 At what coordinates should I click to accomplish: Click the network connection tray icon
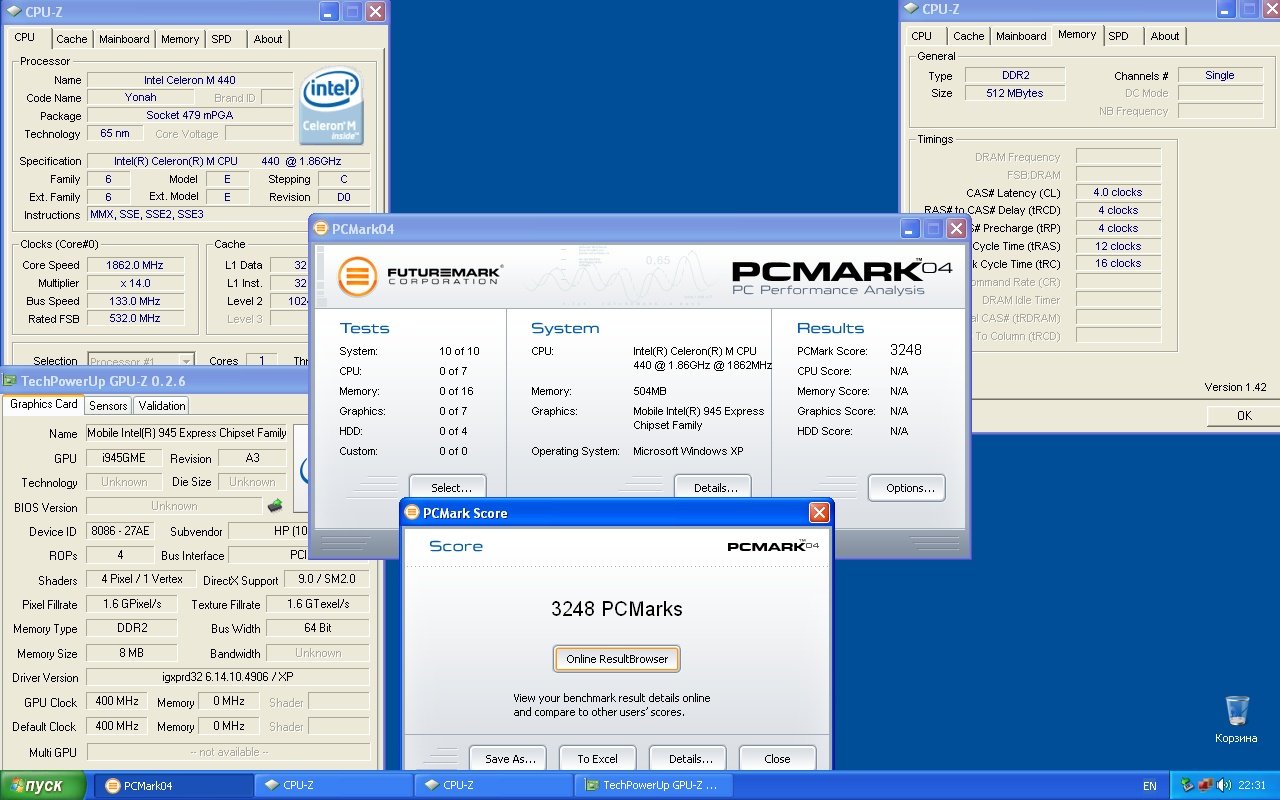[1205, 785]
